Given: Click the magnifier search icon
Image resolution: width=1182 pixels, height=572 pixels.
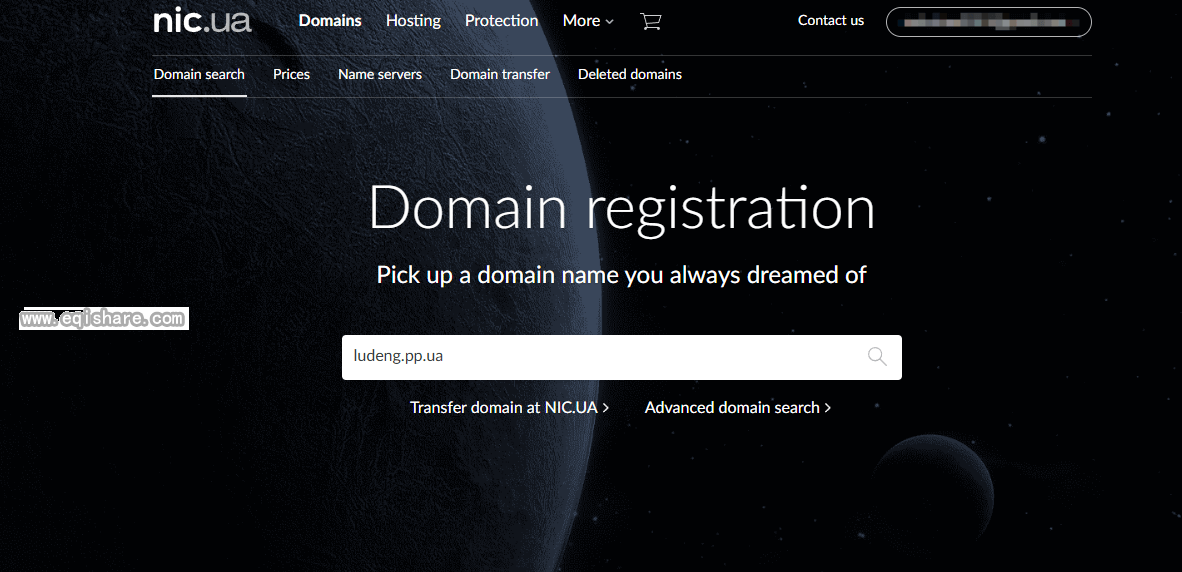Looking at the screenshot, I should coord(877,357).
